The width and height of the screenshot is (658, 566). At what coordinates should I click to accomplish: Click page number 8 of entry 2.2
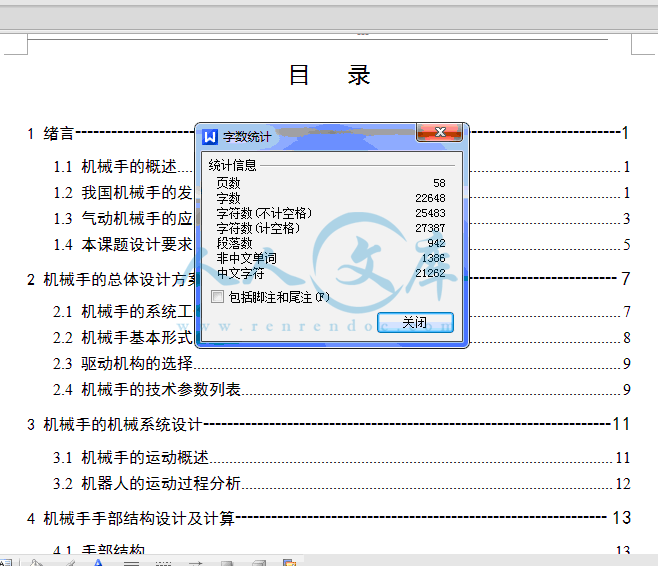pos(627,338)
